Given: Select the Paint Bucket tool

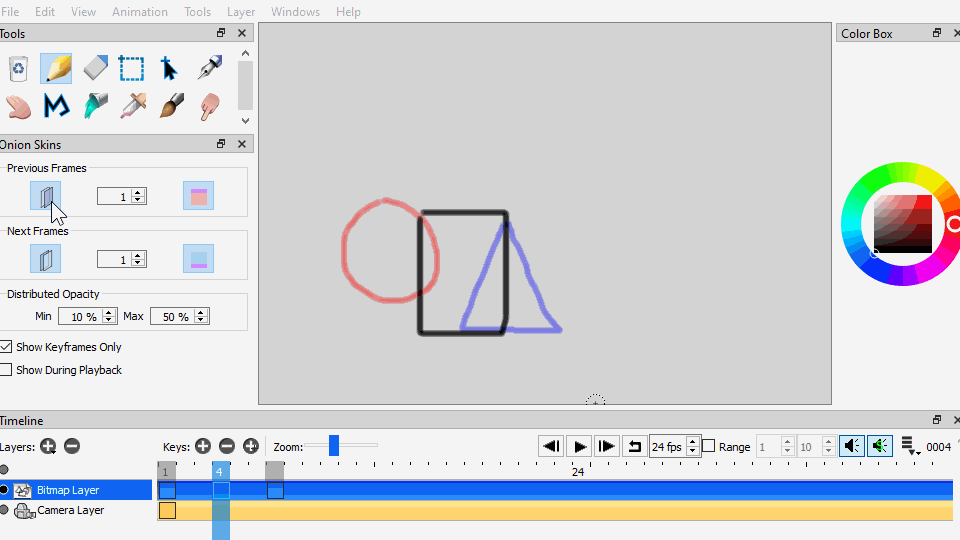Looking at the screenshot, I should pyautogui.click(x=96, y=106).
